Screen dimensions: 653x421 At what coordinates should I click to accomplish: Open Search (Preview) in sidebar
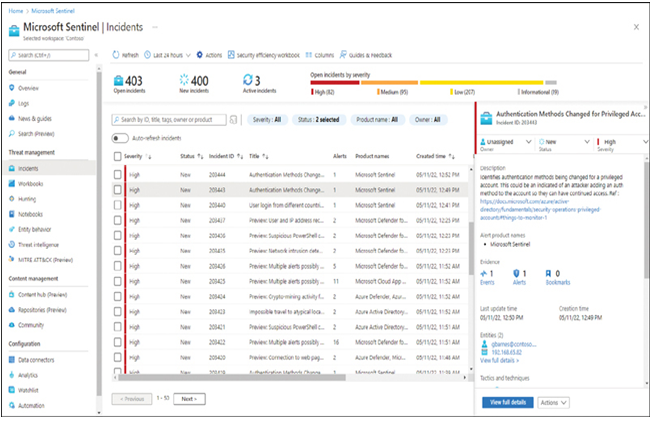pyautogui.click(x=36, y=134)
